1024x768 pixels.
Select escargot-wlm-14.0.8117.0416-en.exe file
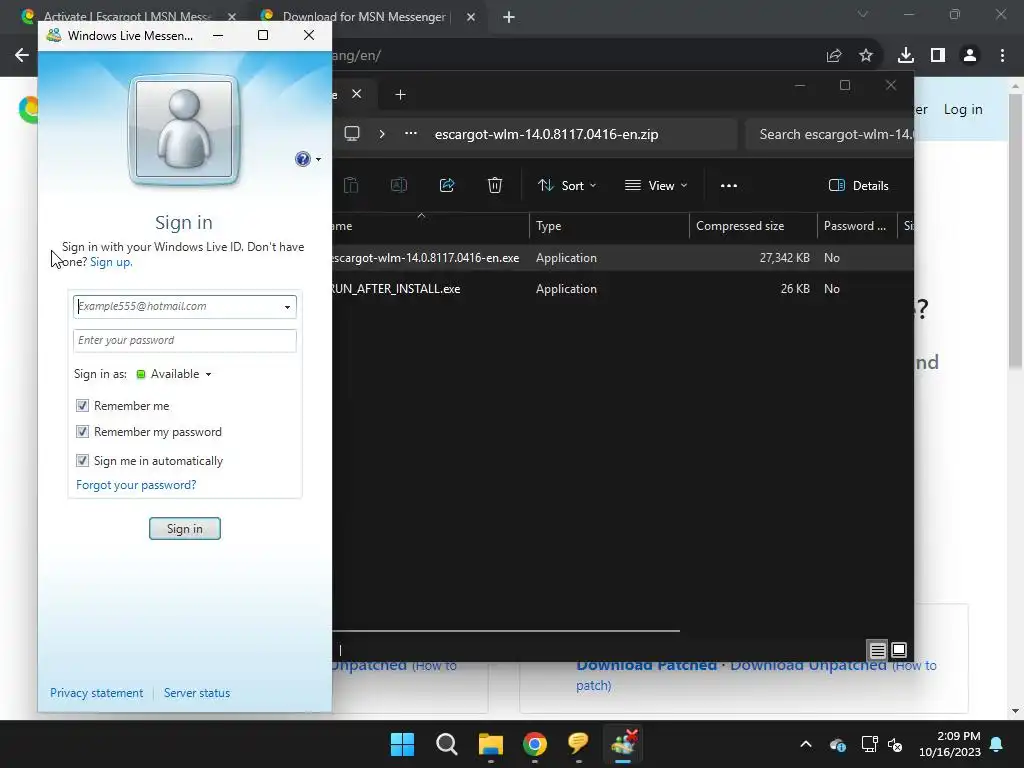[426, 258]
